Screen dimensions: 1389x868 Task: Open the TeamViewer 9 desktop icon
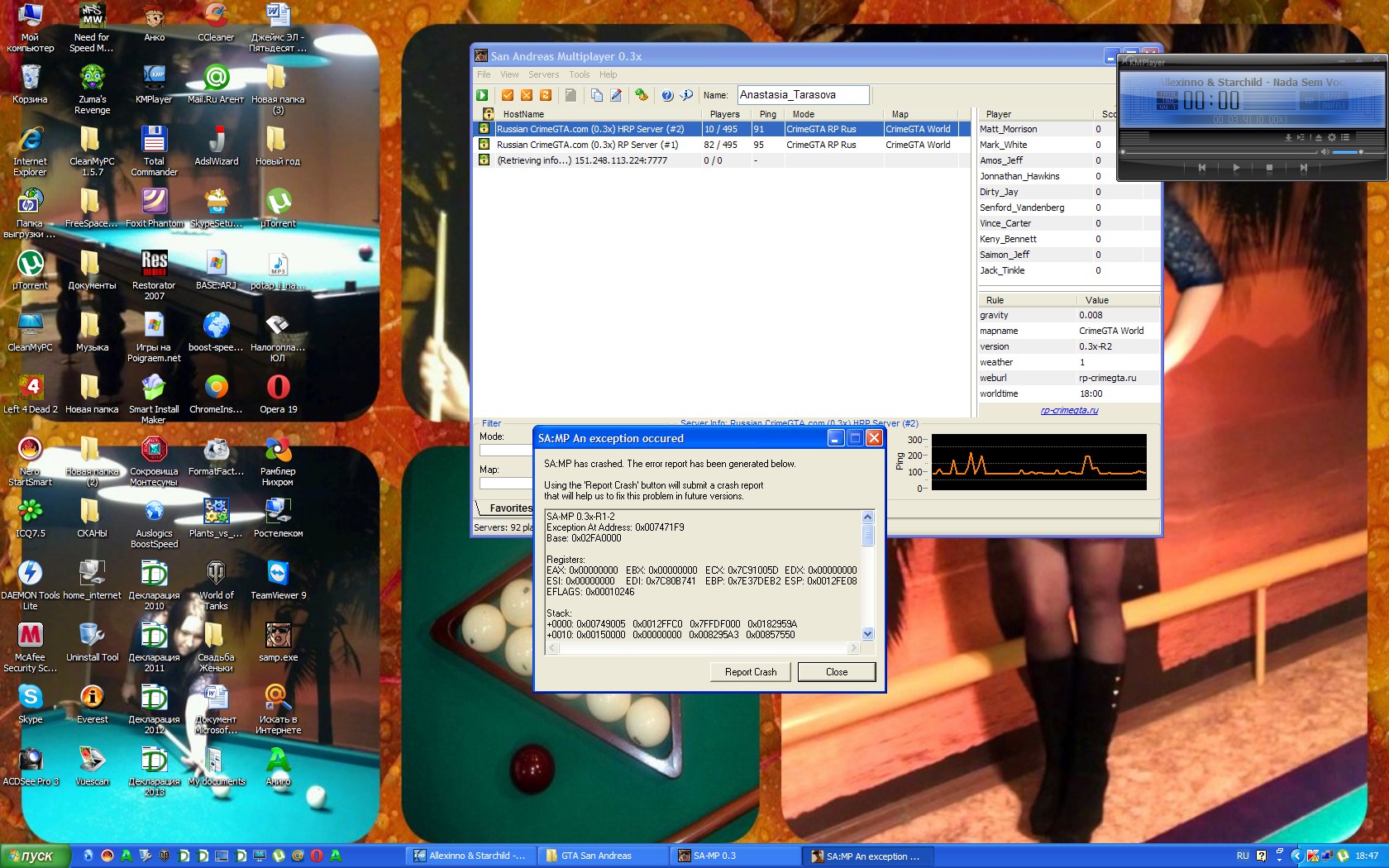278,579
